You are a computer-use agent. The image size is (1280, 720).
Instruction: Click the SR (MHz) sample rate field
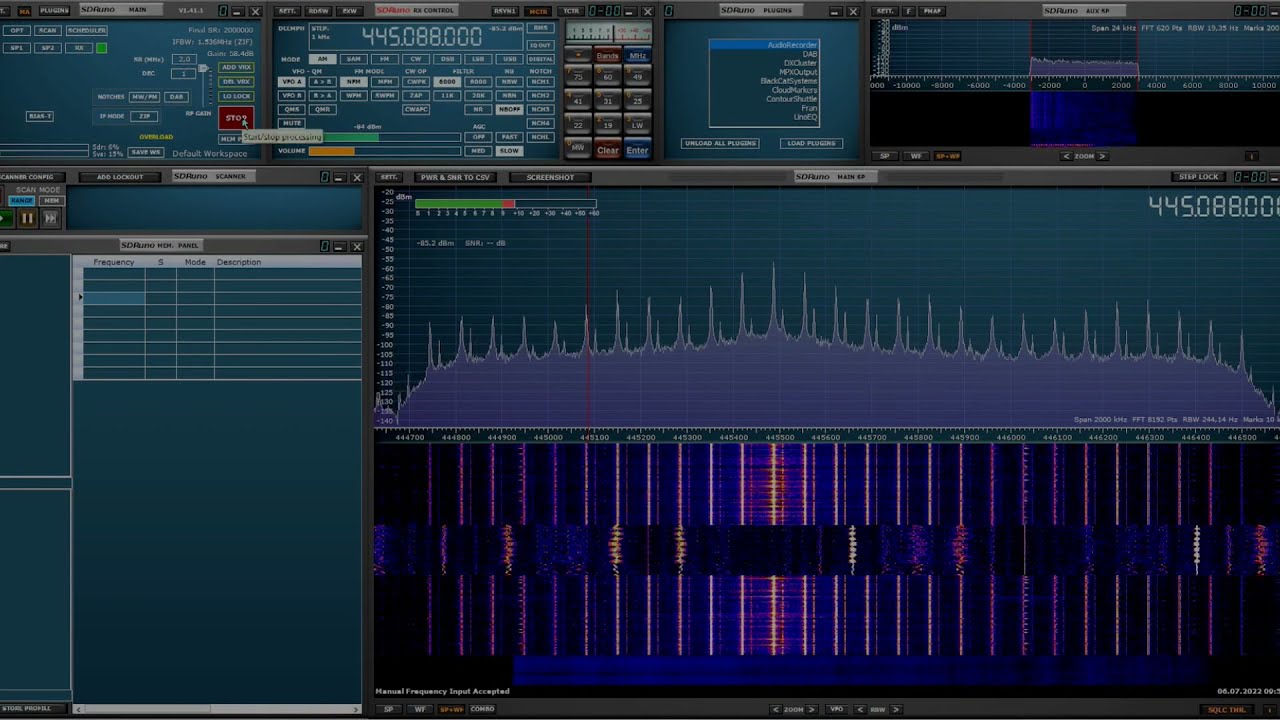(183, 60)
